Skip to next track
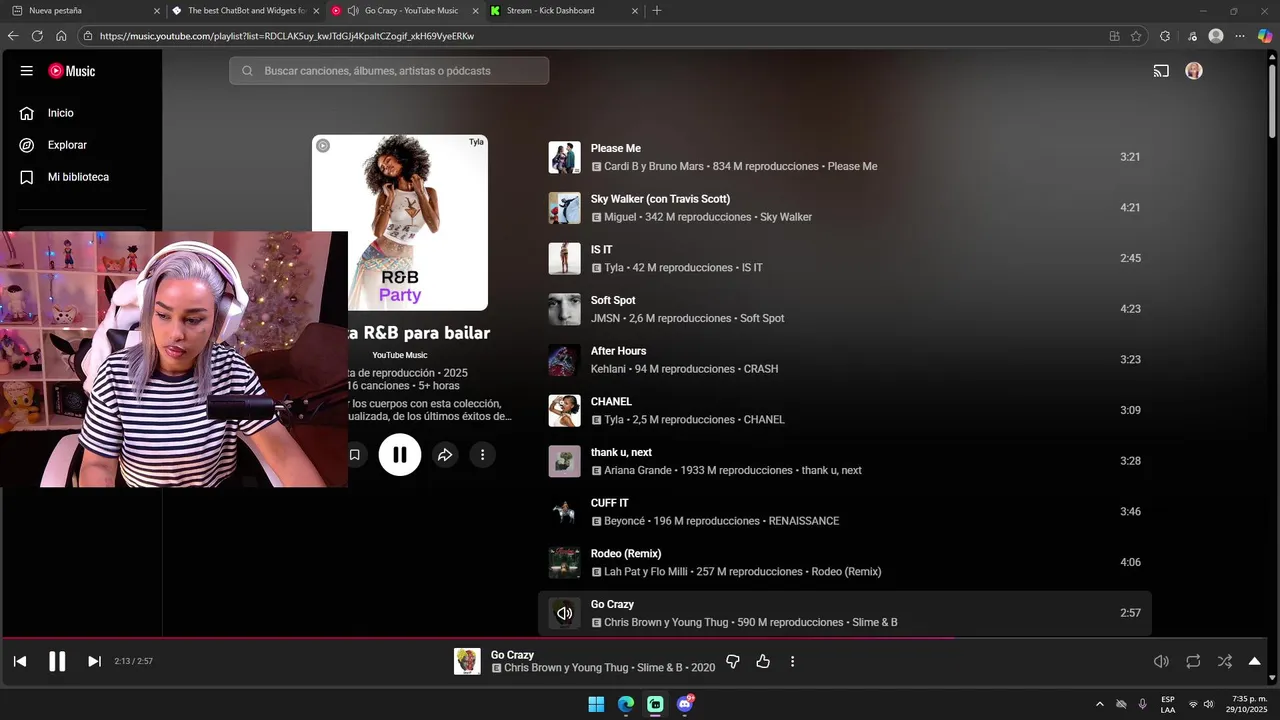 pyautogui.click(x=94, y=661)
